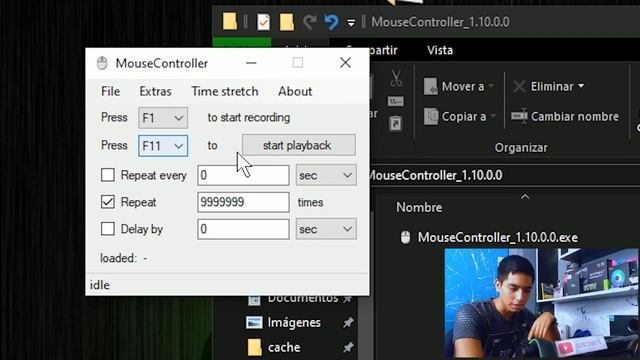Open the Repeat every sec unit dropdown

click(326, 175)
